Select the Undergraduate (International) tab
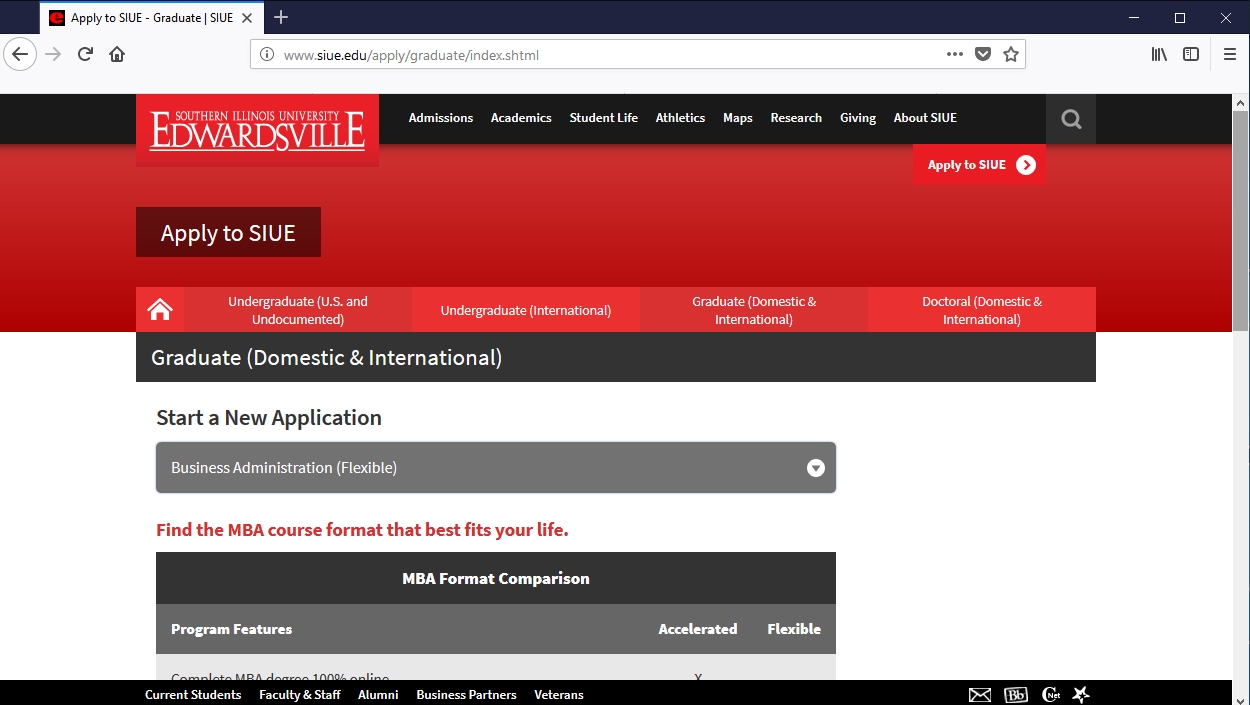 (x=525, y=310)
